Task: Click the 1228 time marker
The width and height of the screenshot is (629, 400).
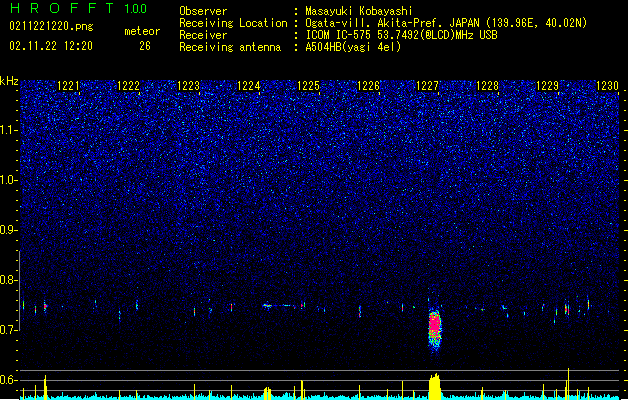Action: pos(487,86)
